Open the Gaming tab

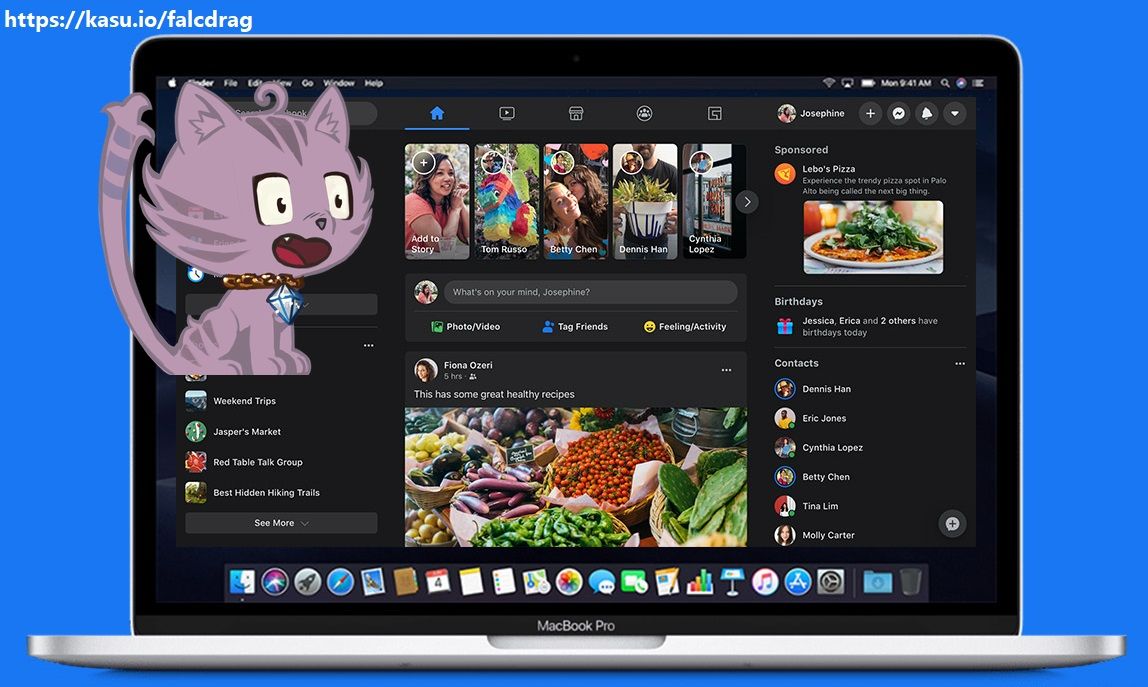tap(715, 114)
